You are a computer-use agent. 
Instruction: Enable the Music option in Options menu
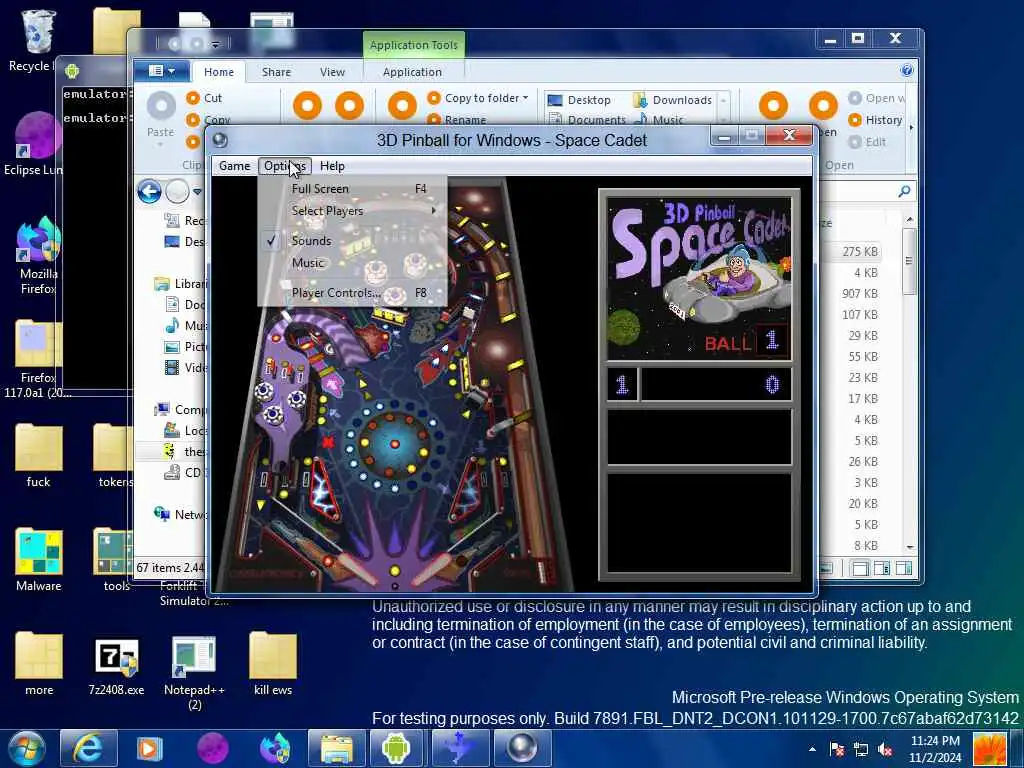(x=353, y=263)
